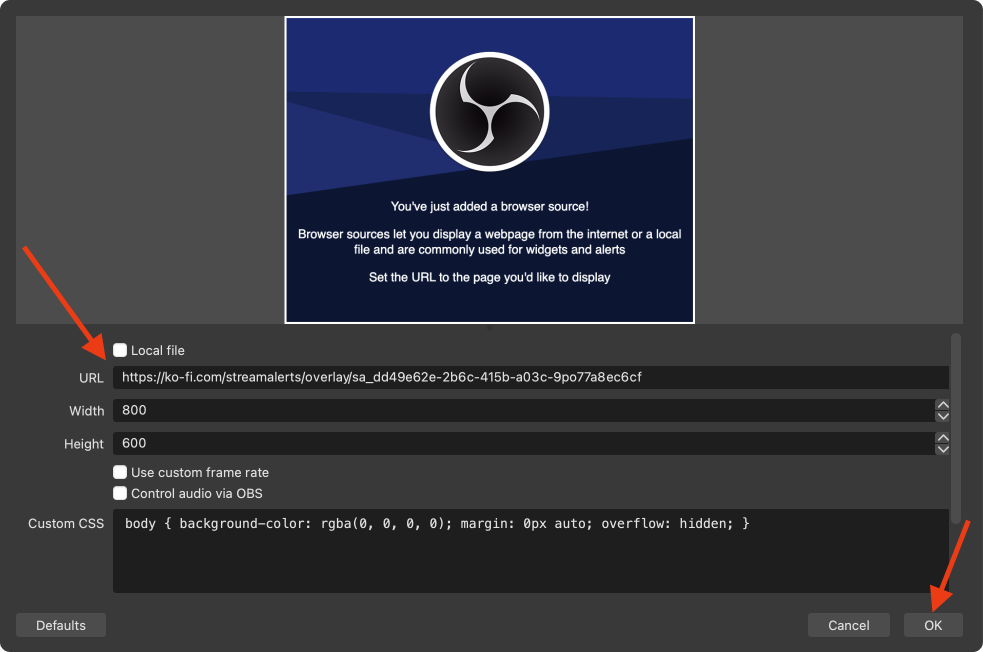Click the properties panel vertical scrollbar
Screen dimensions: 983x652
[x=955, y=428]
